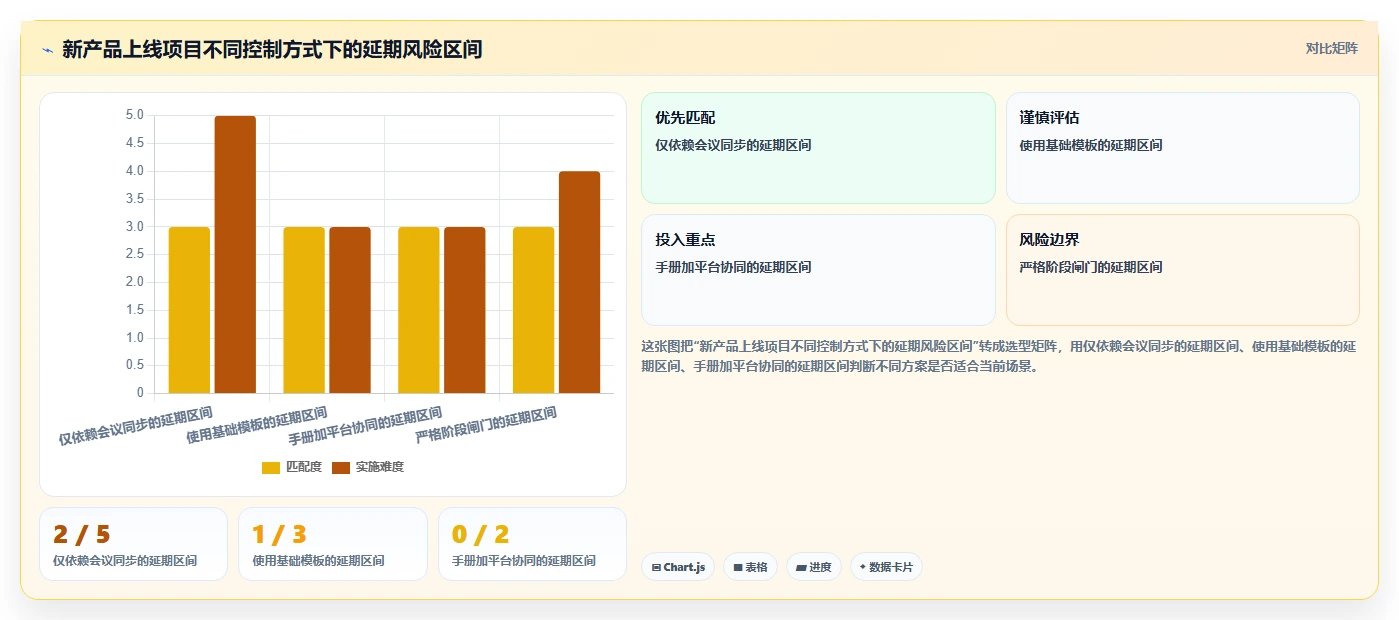Open the 谨慎评估 matrix card
This screenshot has width=1399, height=620.
coord(1183,148)
